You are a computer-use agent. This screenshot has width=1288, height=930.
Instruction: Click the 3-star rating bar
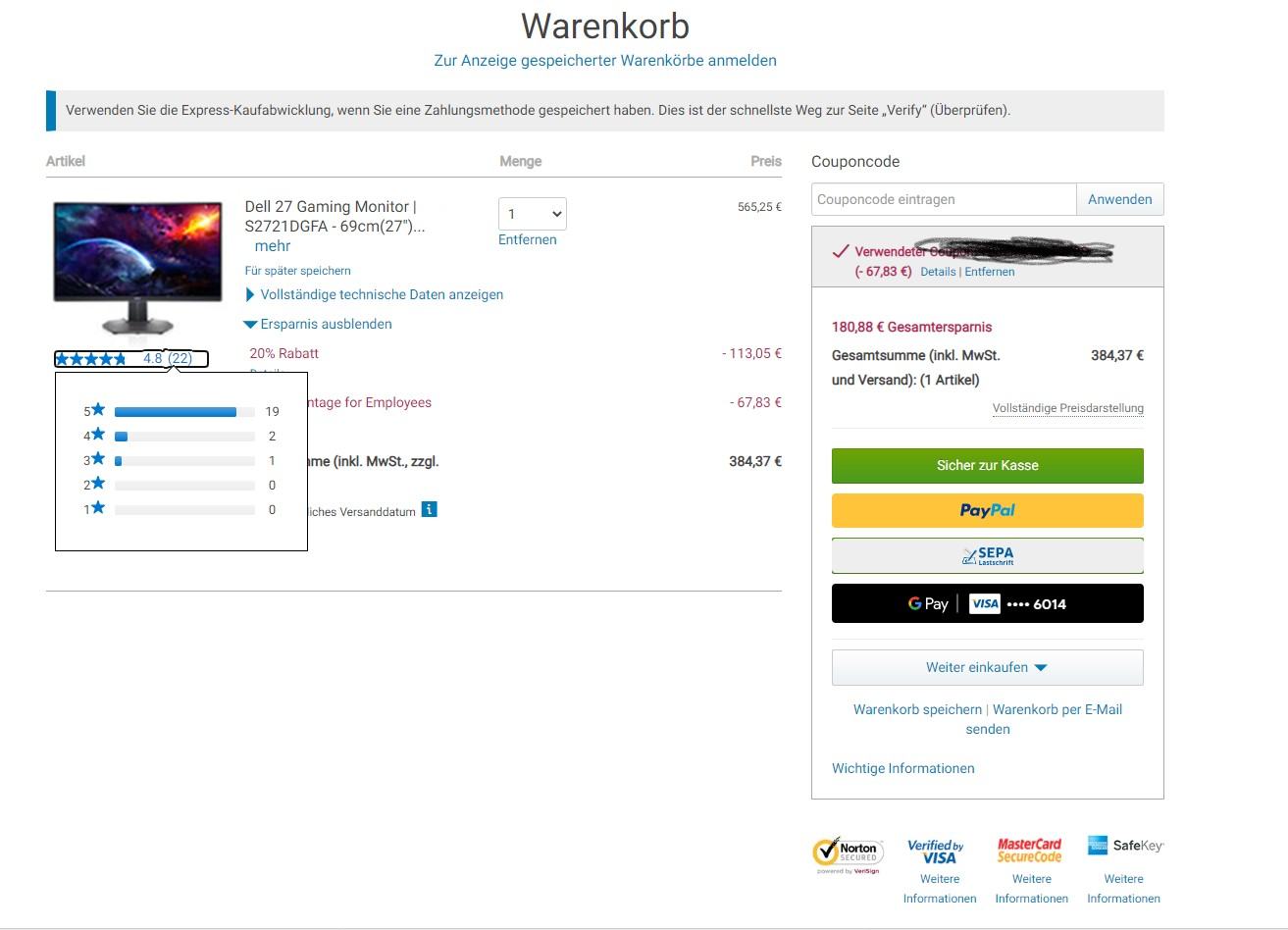184,461
